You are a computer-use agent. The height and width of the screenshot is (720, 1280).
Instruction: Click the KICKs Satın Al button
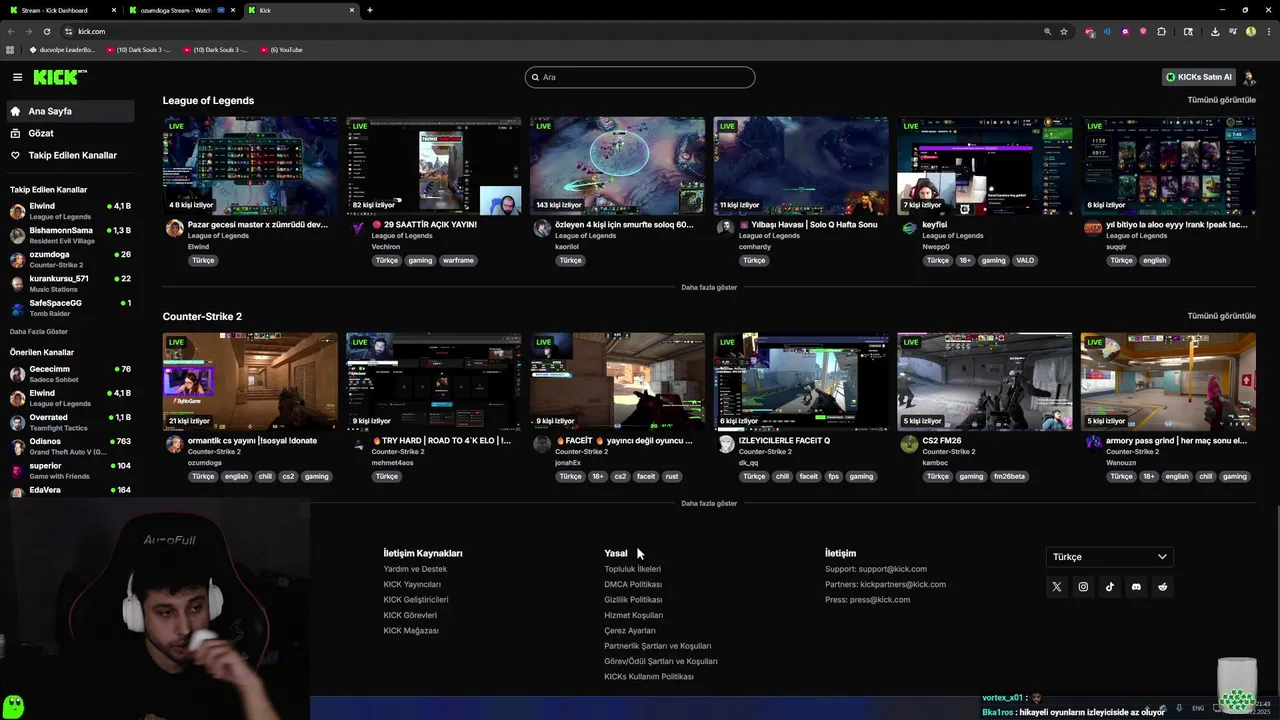(1198, 77)
